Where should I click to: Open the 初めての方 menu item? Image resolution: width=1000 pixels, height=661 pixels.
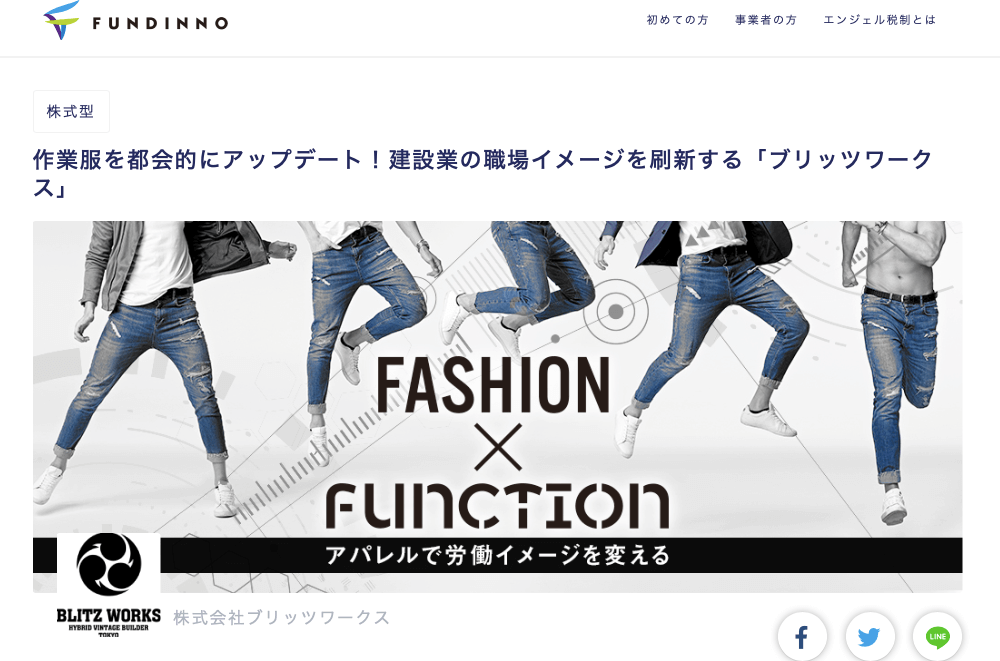pos(677,20)
